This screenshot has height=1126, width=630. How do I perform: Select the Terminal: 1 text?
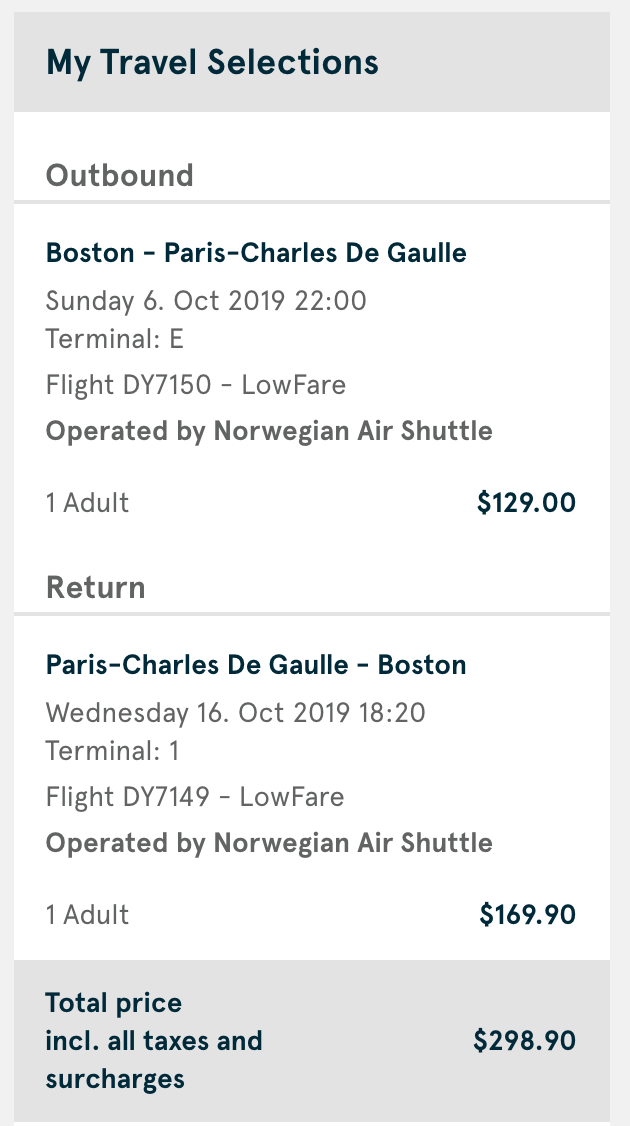point(113,751)
